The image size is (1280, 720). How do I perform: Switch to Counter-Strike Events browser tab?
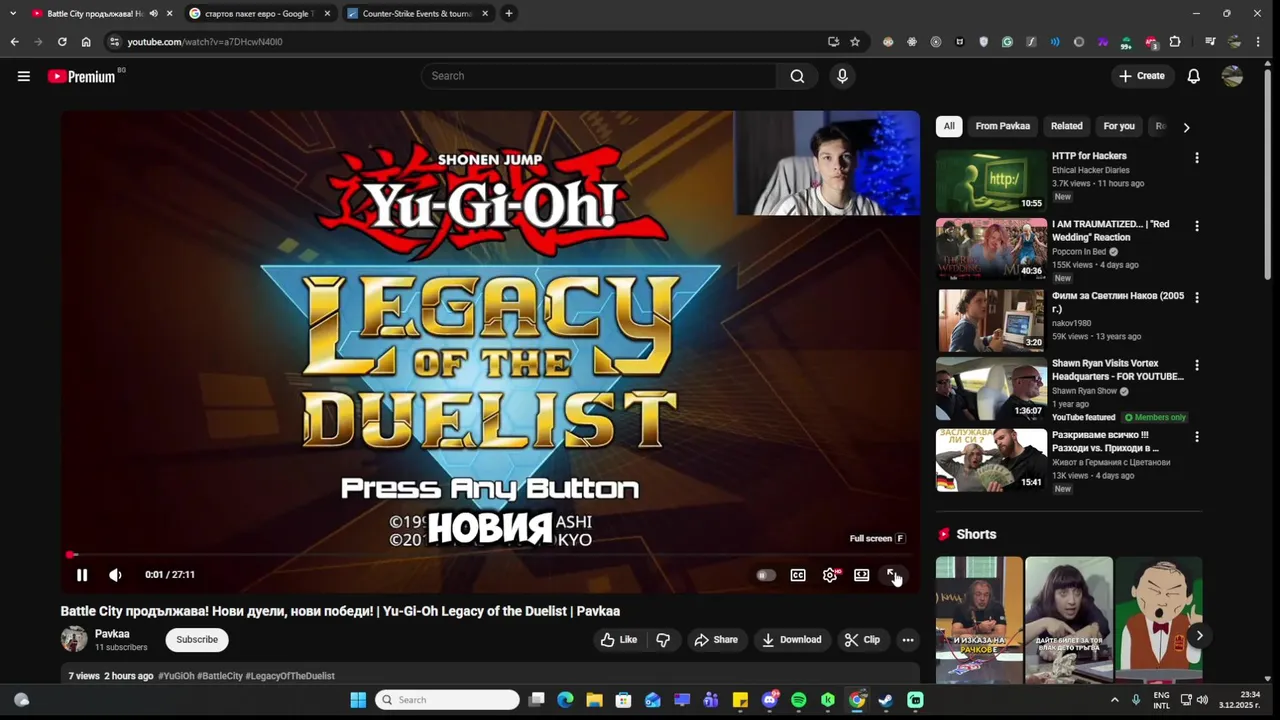[x=418, y=14]
